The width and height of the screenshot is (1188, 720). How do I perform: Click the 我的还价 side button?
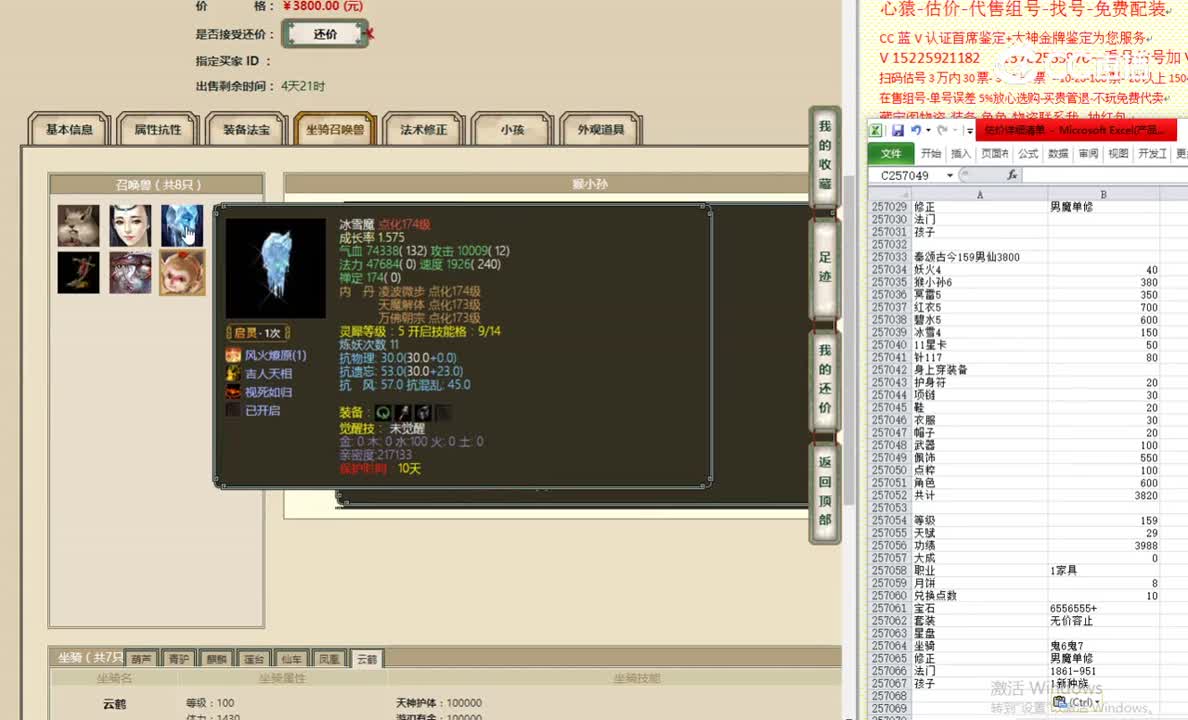click(824, 379)
